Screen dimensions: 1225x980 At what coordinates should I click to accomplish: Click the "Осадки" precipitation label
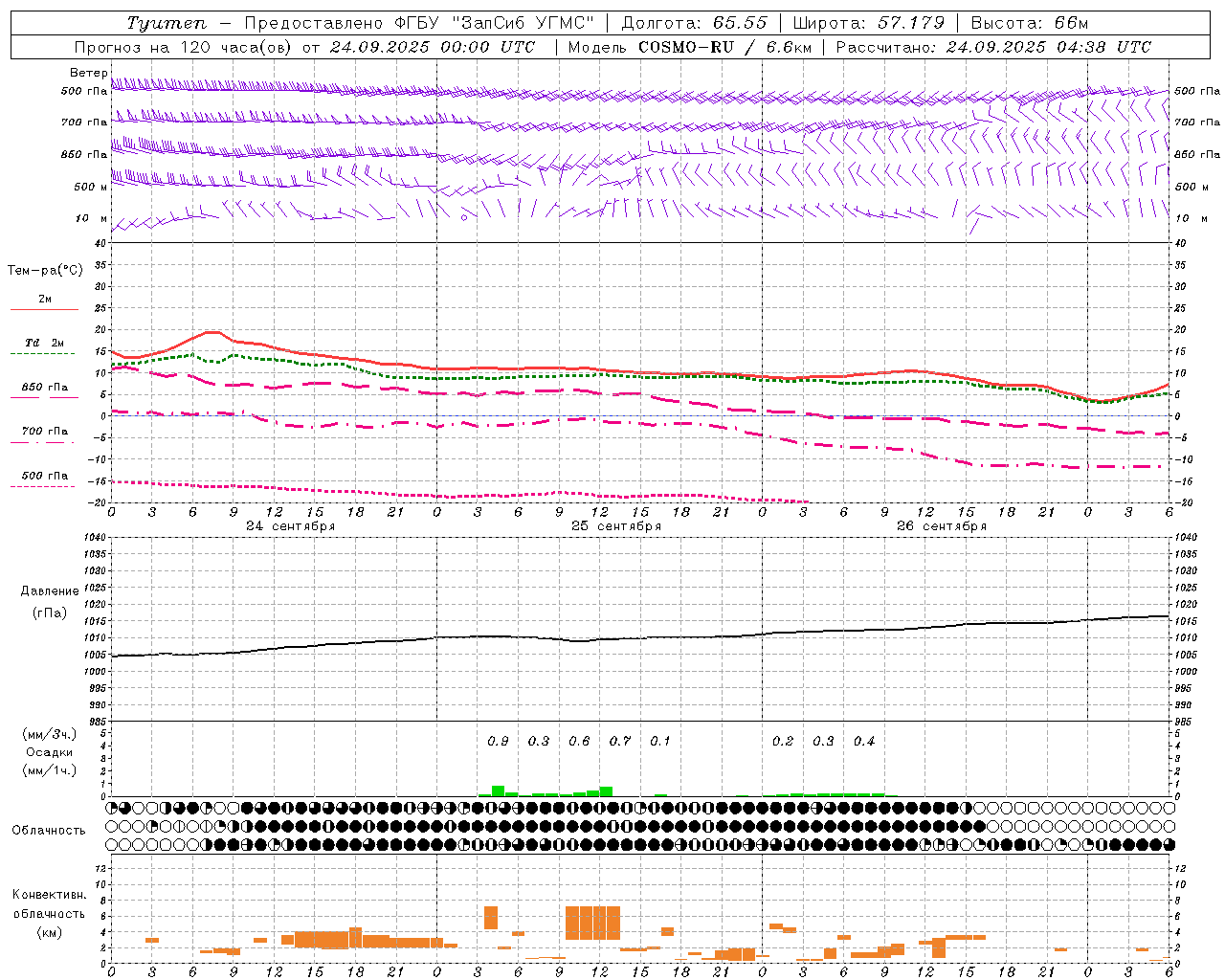tap(49, 752)
